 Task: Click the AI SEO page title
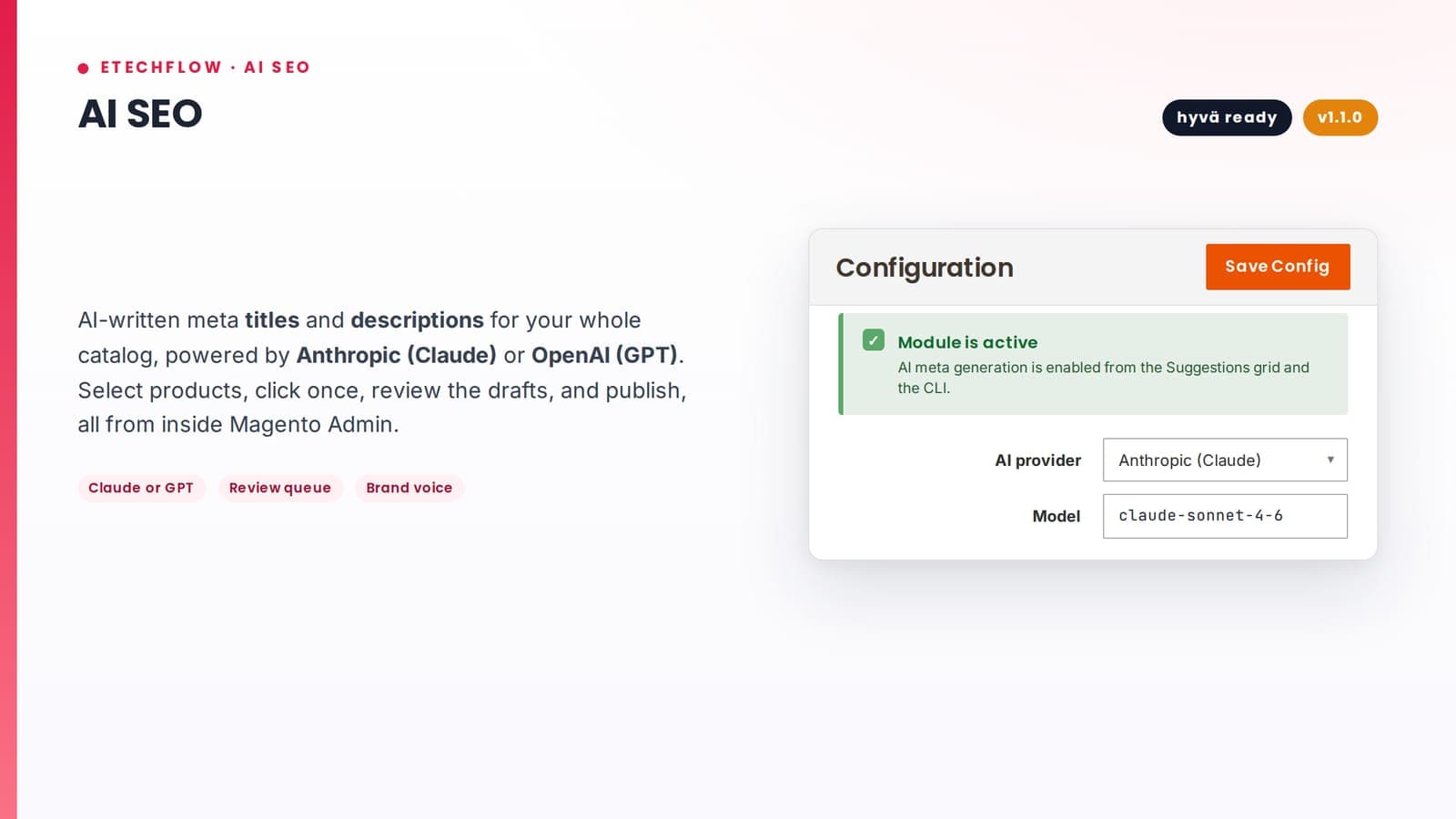pyautogui.click(x=140, y=114)
